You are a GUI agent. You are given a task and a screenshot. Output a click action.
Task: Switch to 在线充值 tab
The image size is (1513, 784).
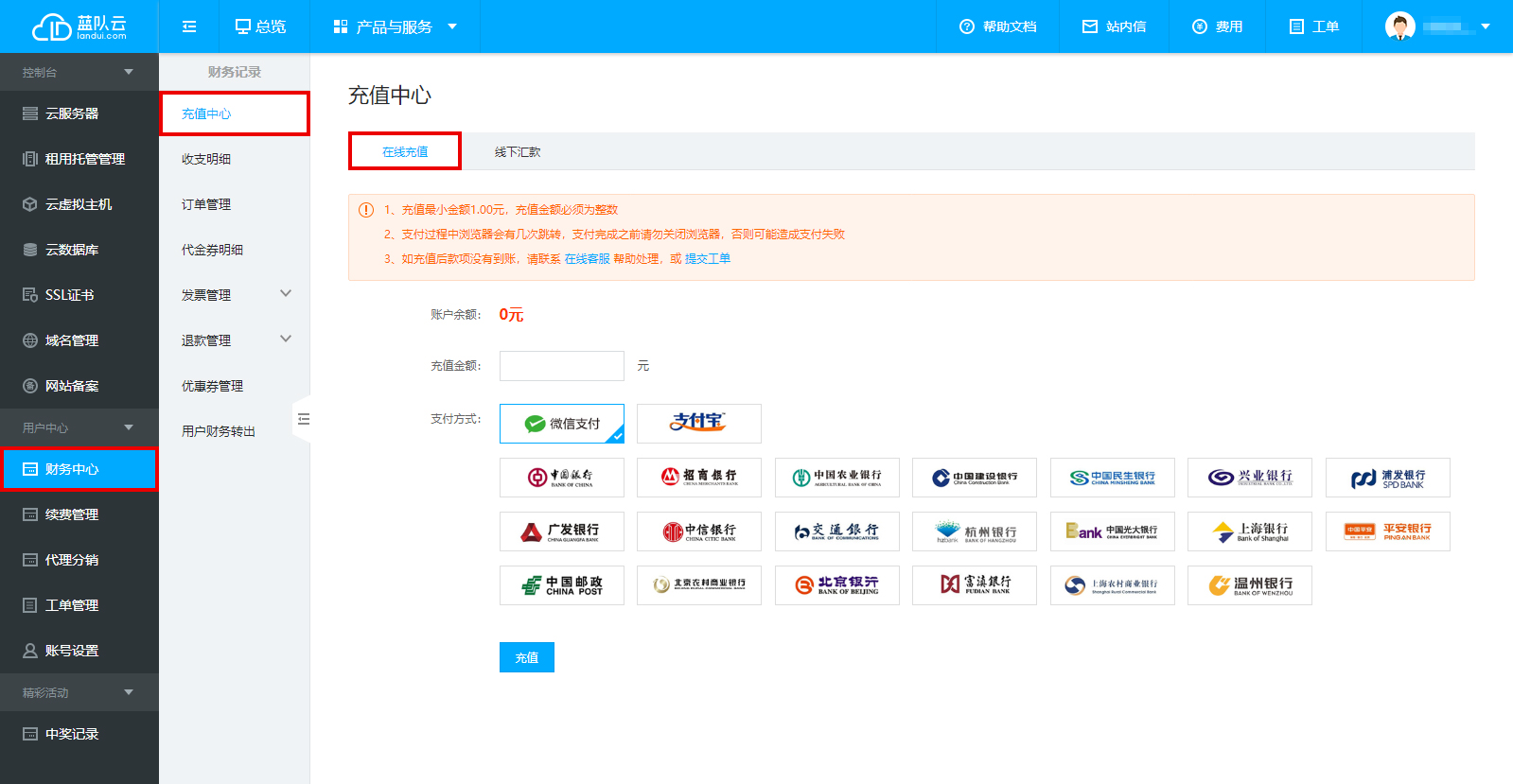point(405,151)
